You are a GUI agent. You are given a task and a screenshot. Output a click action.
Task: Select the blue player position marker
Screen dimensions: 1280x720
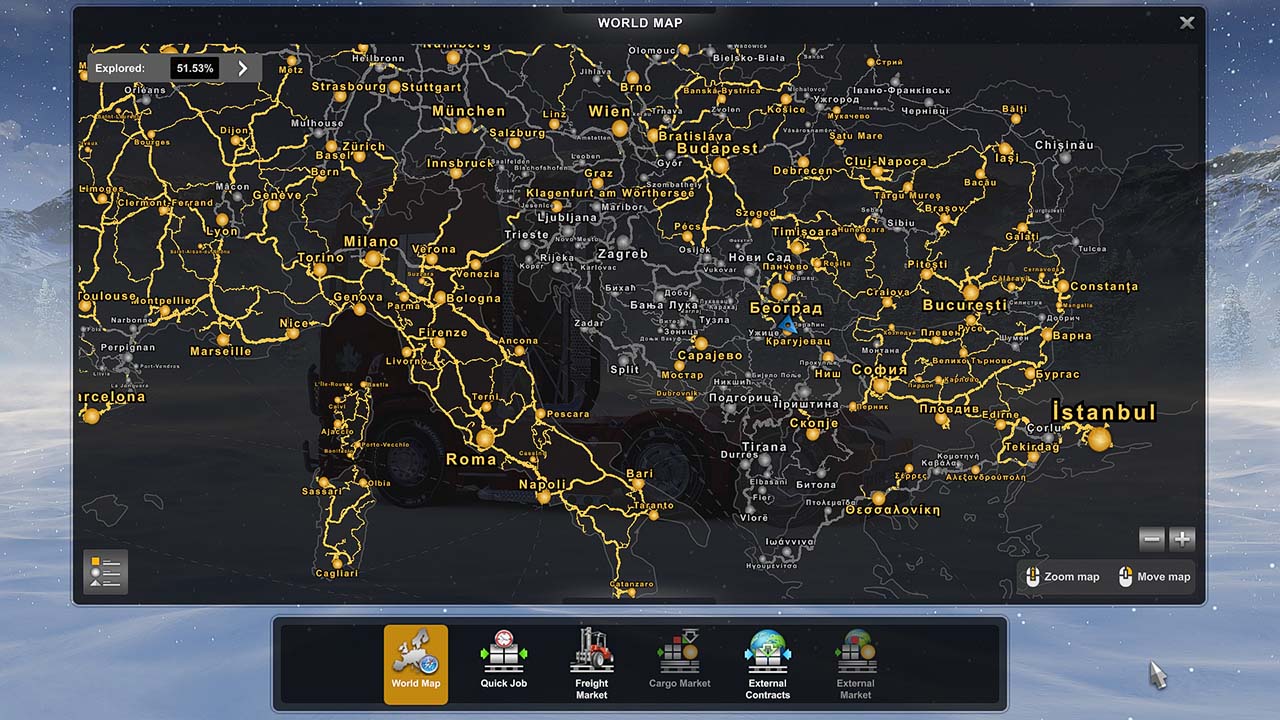788,326
